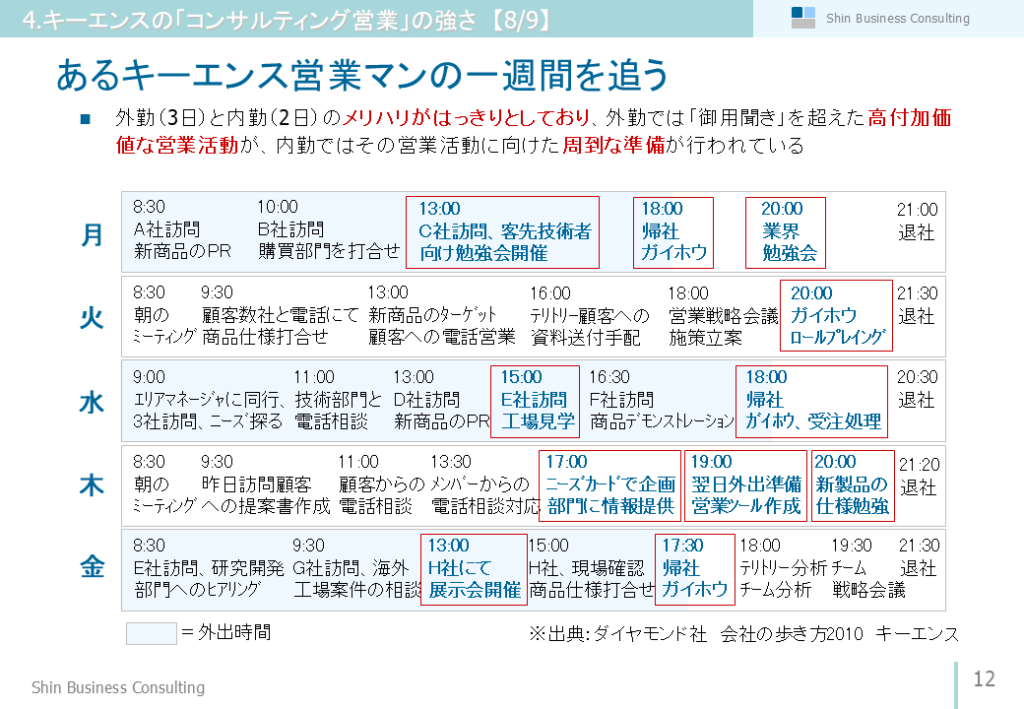Image resolution: width=1024 pixels, height=709 pixels.
Task: Select the 火 day label
Action: [92, 318]
